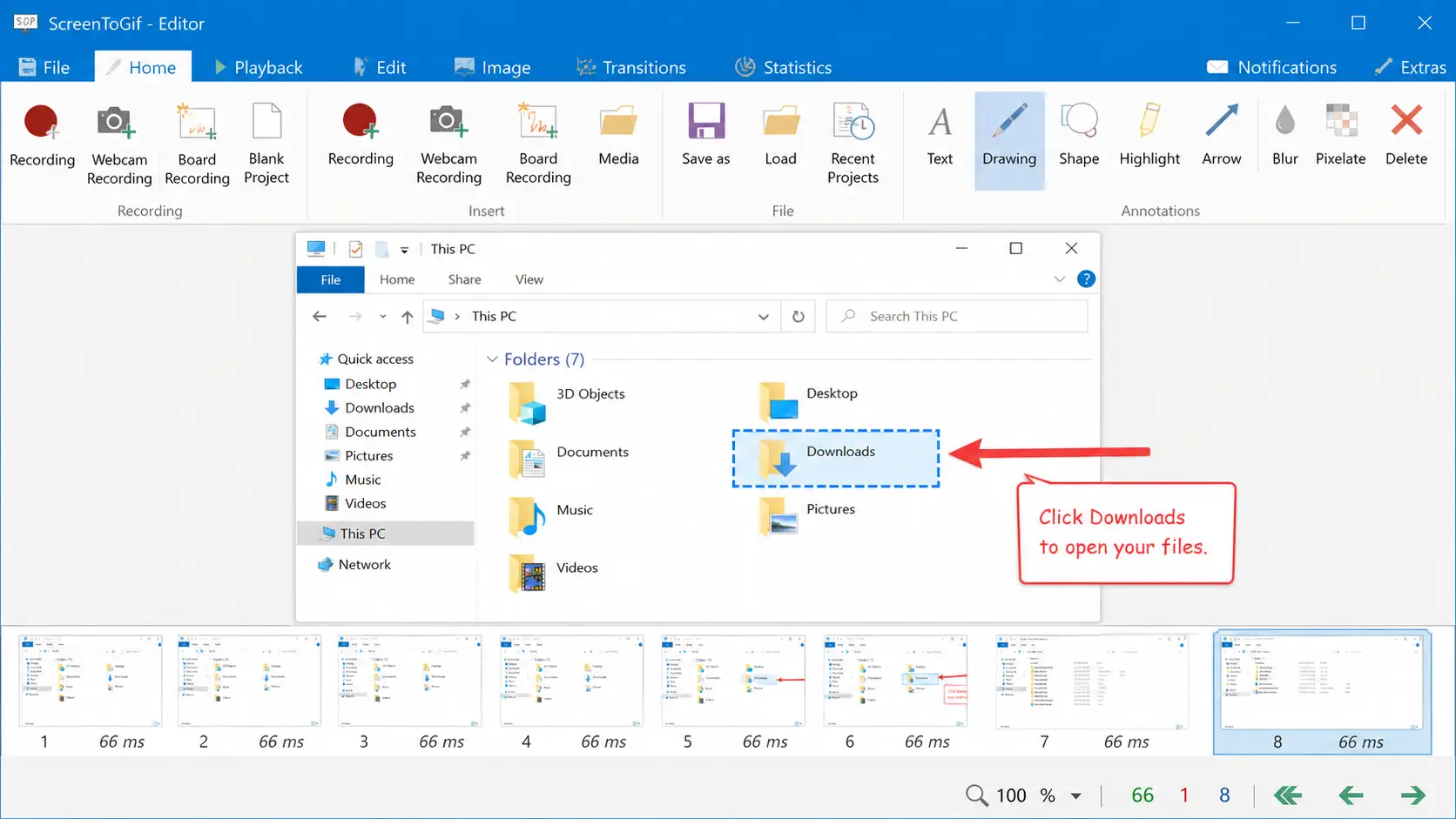
Task: Select the Drawing annotation tool
Action: 1009,140
